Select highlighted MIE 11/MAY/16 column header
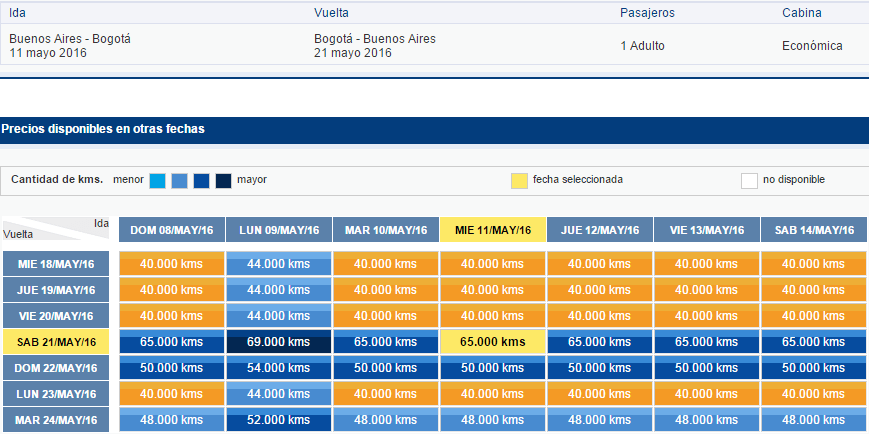The width and height of the screenshot is (869, 434). pyautogui.click(x=493, y=230)
